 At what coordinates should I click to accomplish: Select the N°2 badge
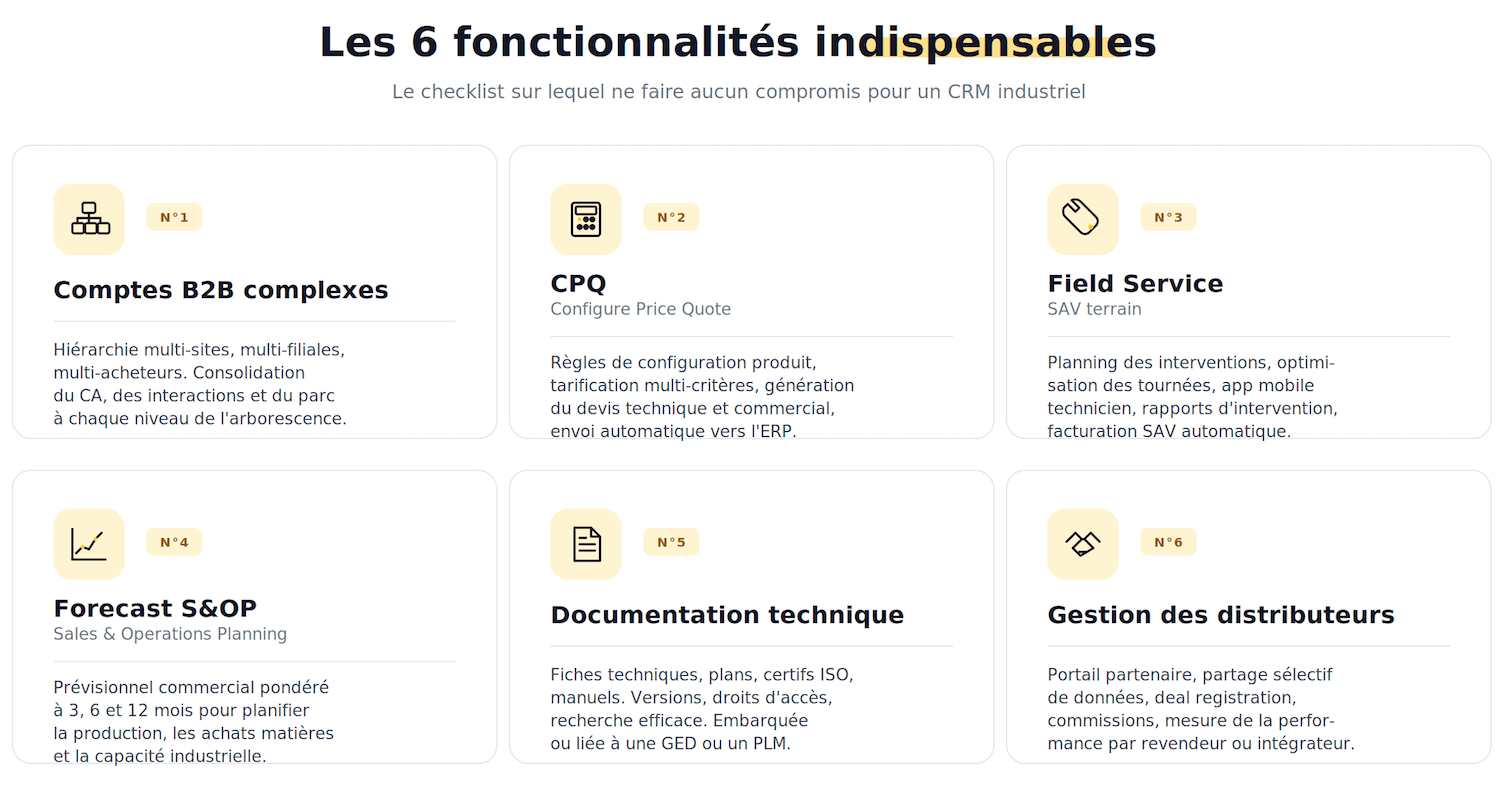click(671, 217)
